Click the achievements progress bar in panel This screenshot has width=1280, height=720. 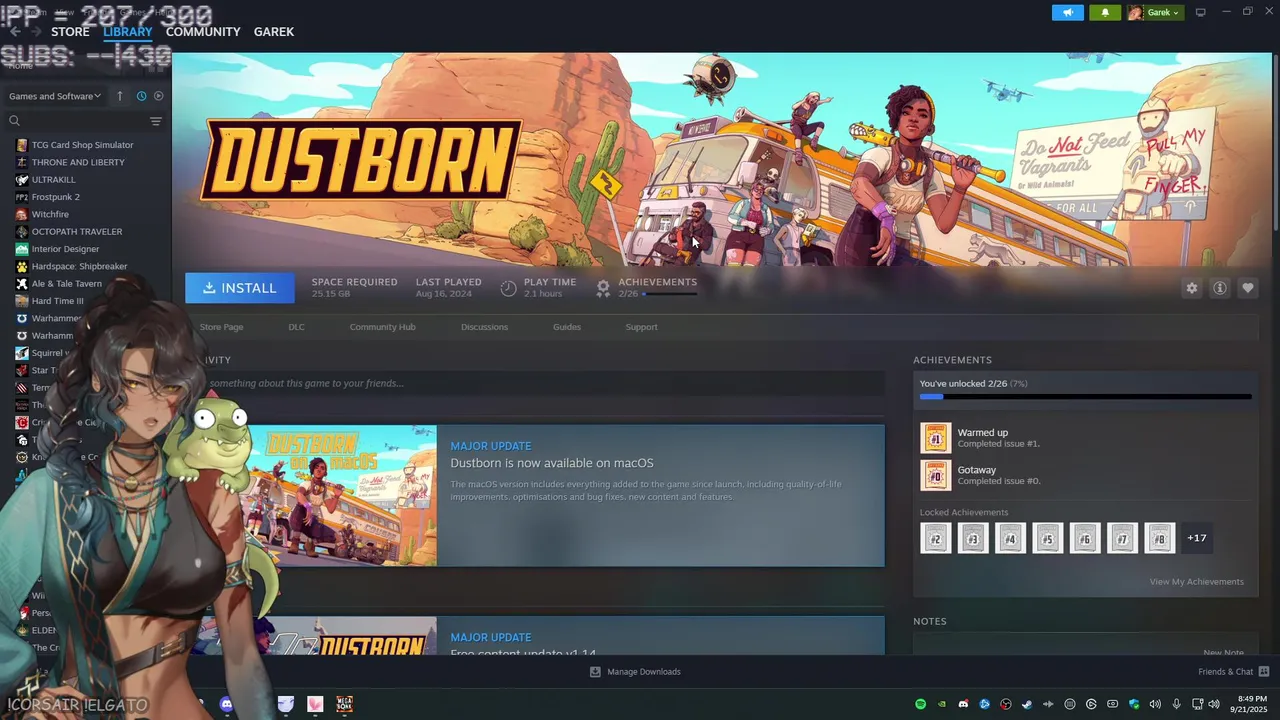pos(1085,397)
